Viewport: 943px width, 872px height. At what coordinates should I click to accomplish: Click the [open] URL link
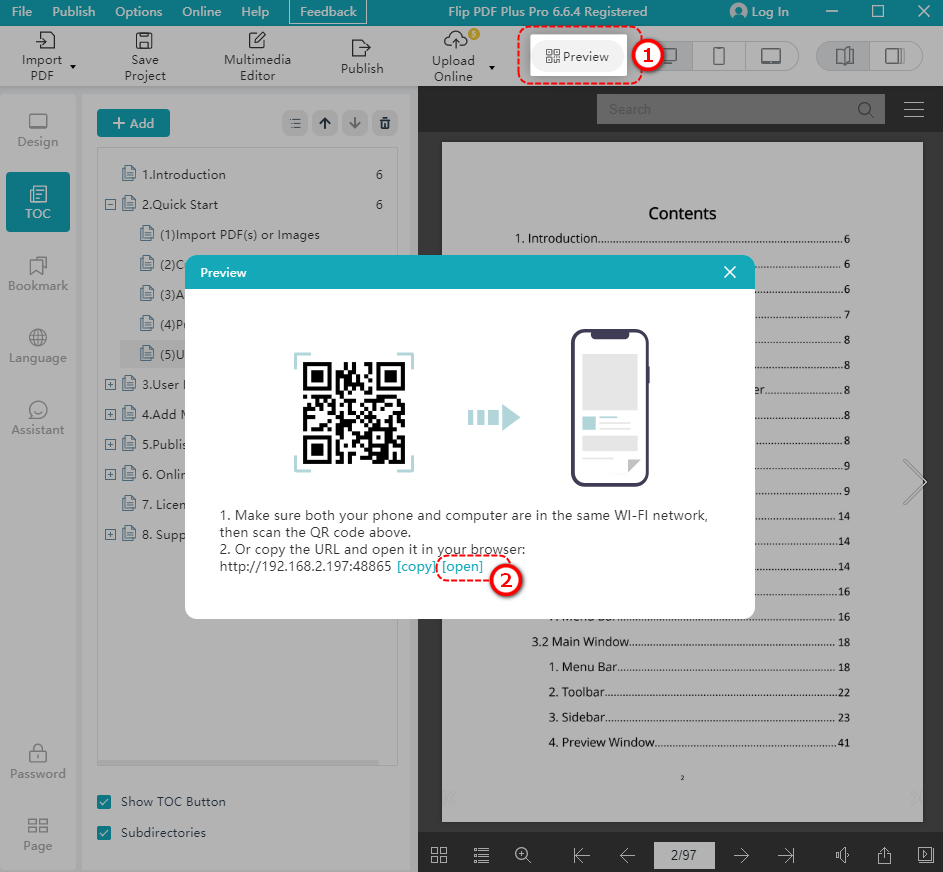click(462, 566)
